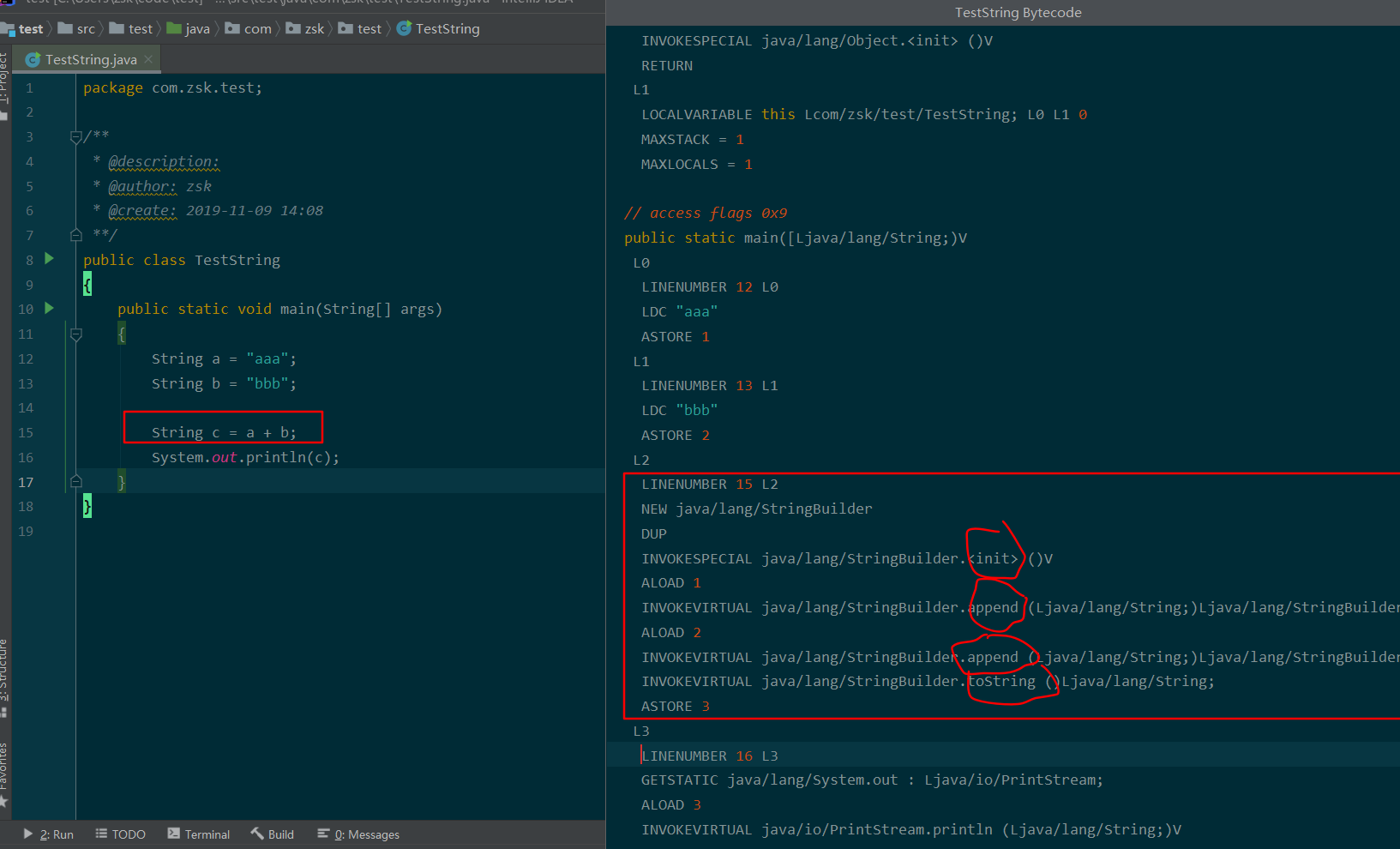
Task: Open the Messages tool window
Action: (358, 834)
